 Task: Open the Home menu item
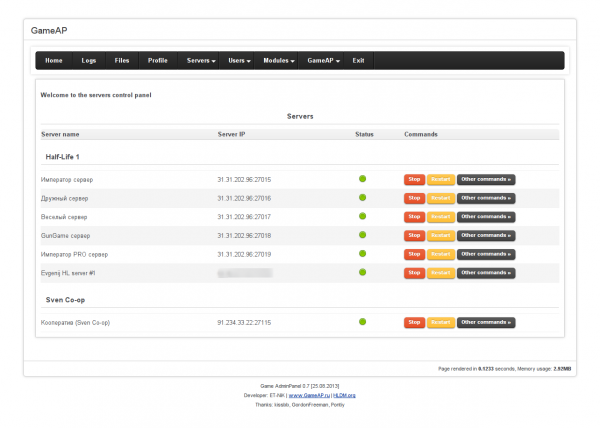pos(54,60)
